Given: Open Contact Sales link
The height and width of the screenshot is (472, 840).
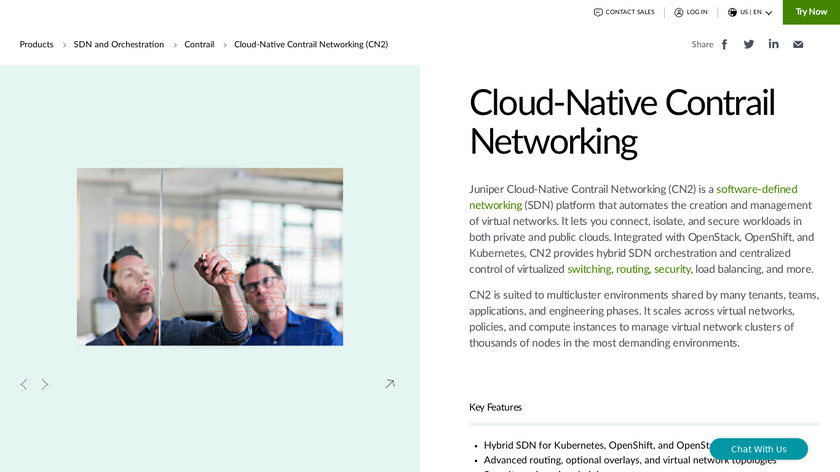Looking at the screenshot, I should point(624,12).
